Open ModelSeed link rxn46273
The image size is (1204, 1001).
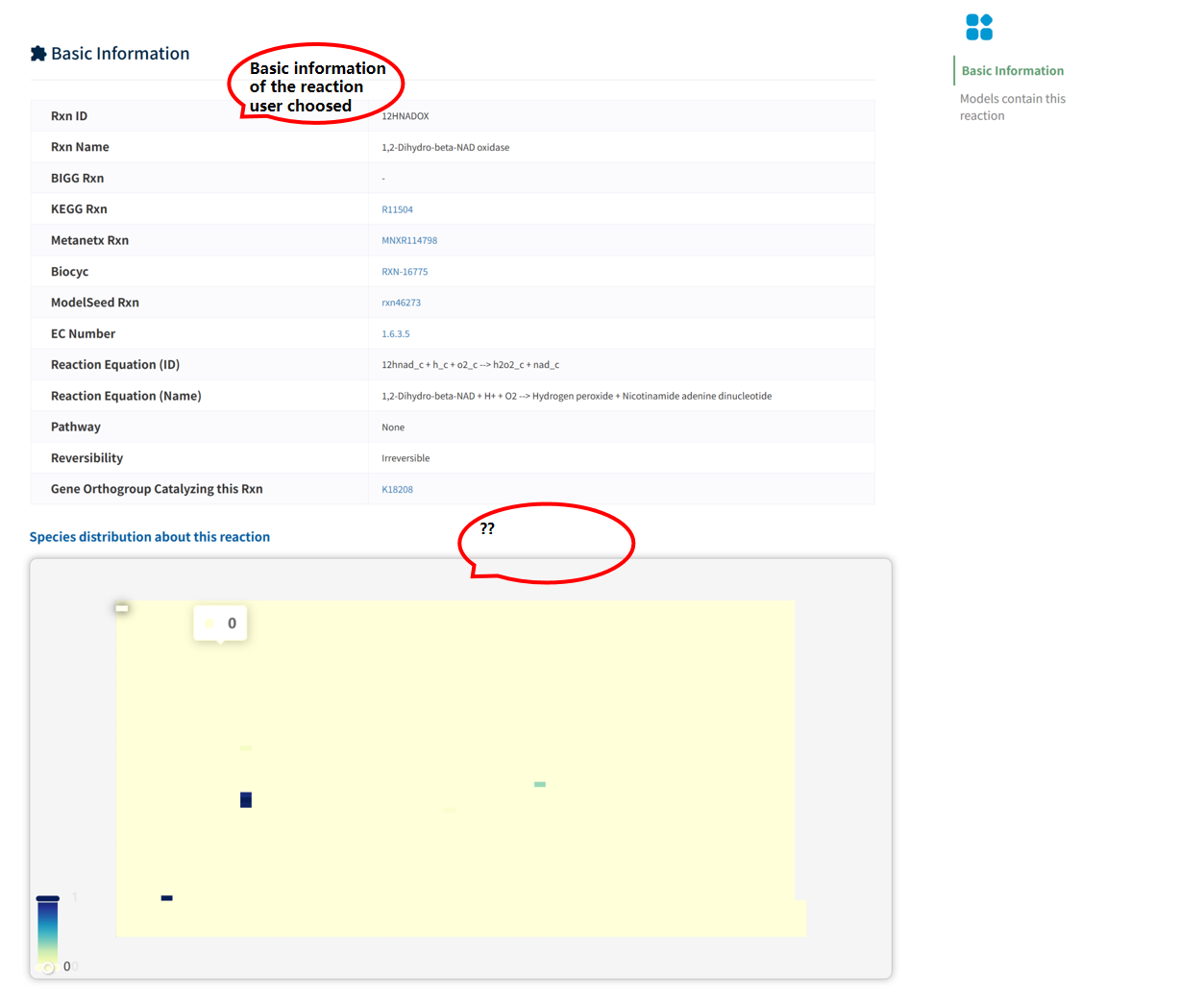pyautogui.click(x=401, y=303)
